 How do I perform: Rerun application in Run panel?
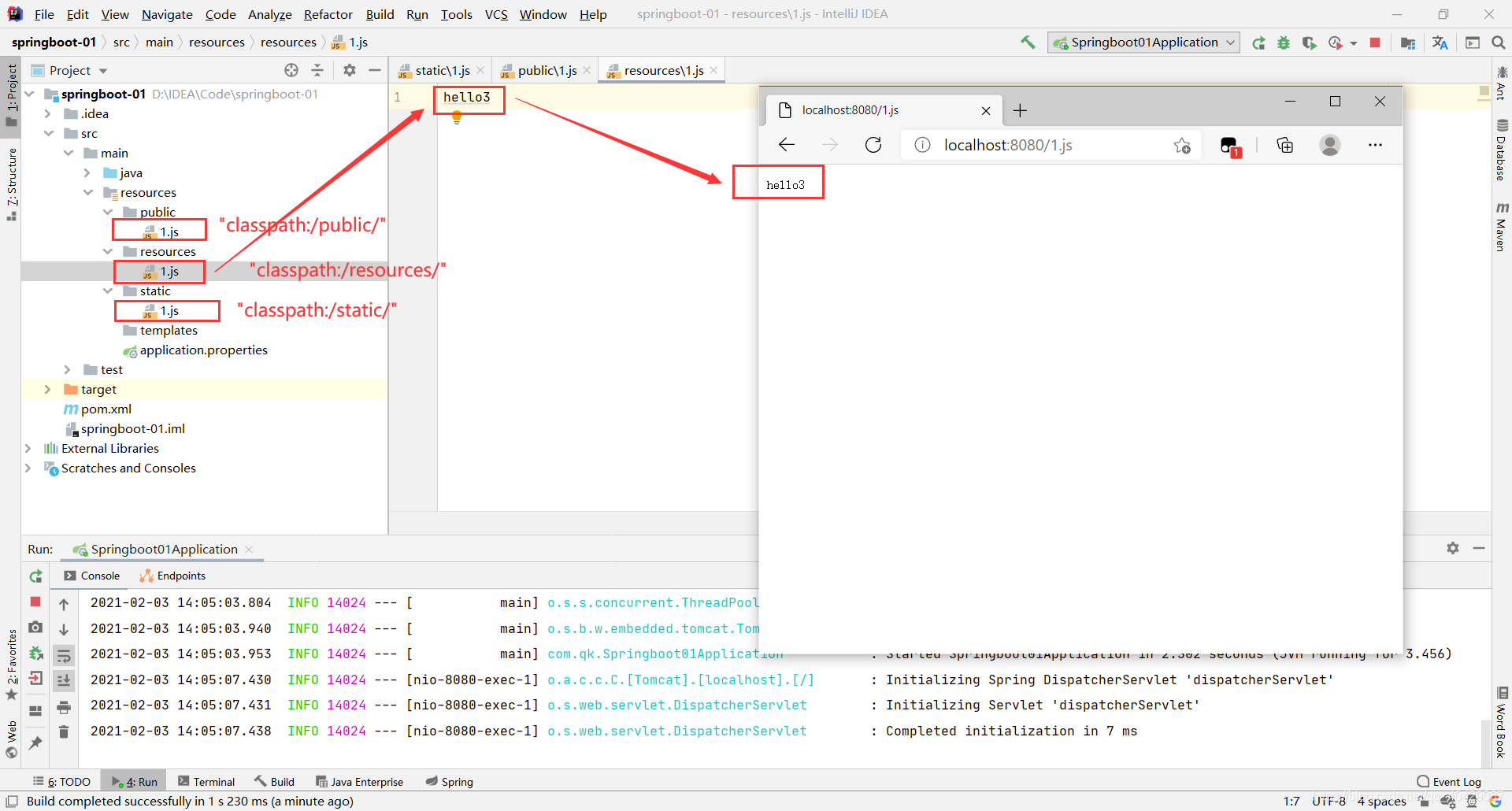[x=35, y=576]
